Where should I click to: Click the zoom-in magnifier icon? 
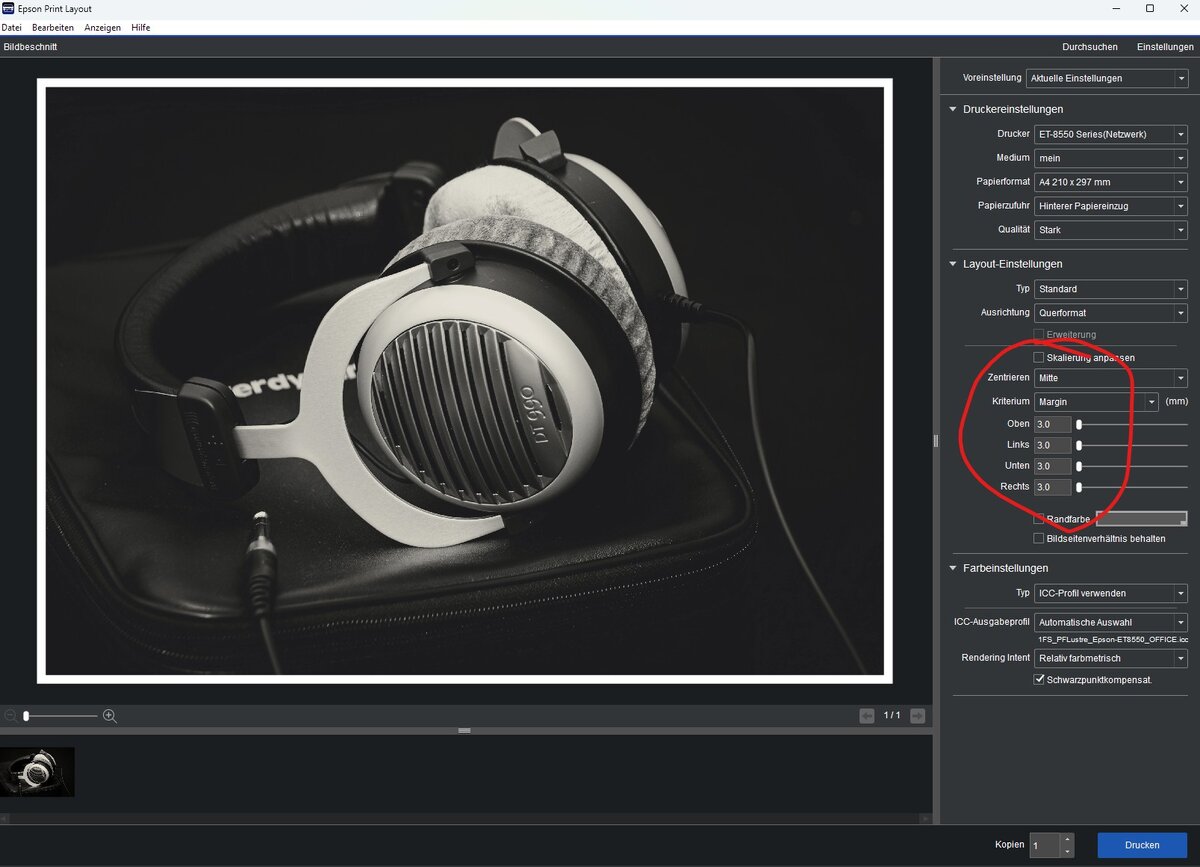(x=110, y=716)
